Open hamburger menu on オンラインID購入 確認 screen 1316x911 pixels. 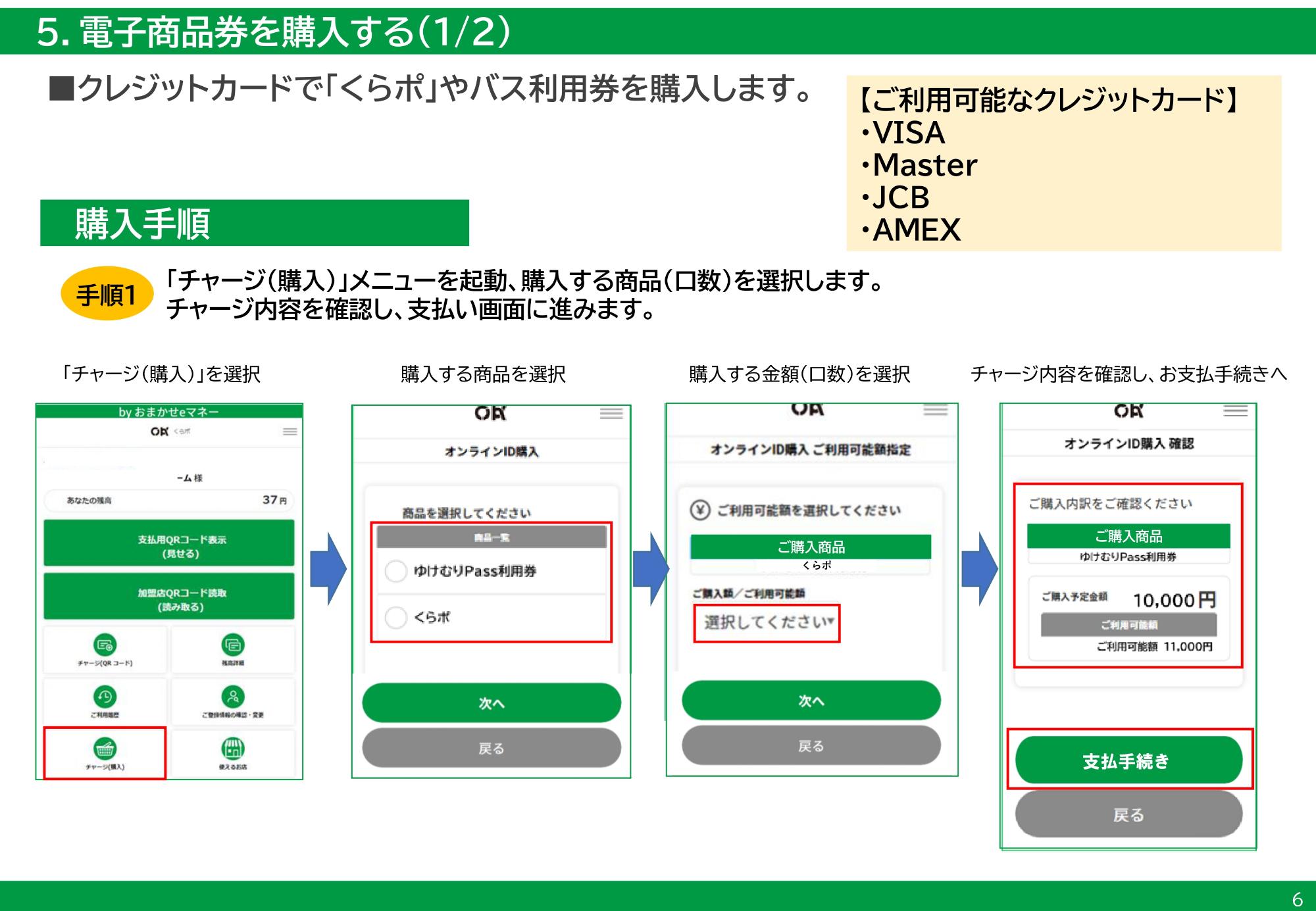click(x=1235, y=410)
